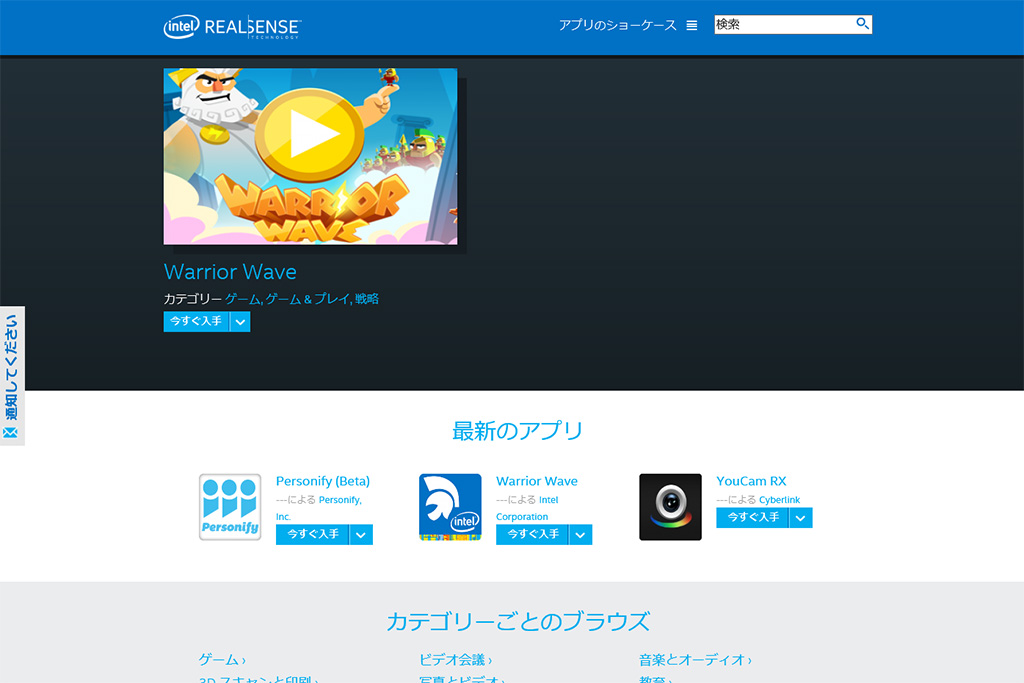Click the envelope icon on side tab
This screenshot has height=683, width=1024.
click(10, 433)
